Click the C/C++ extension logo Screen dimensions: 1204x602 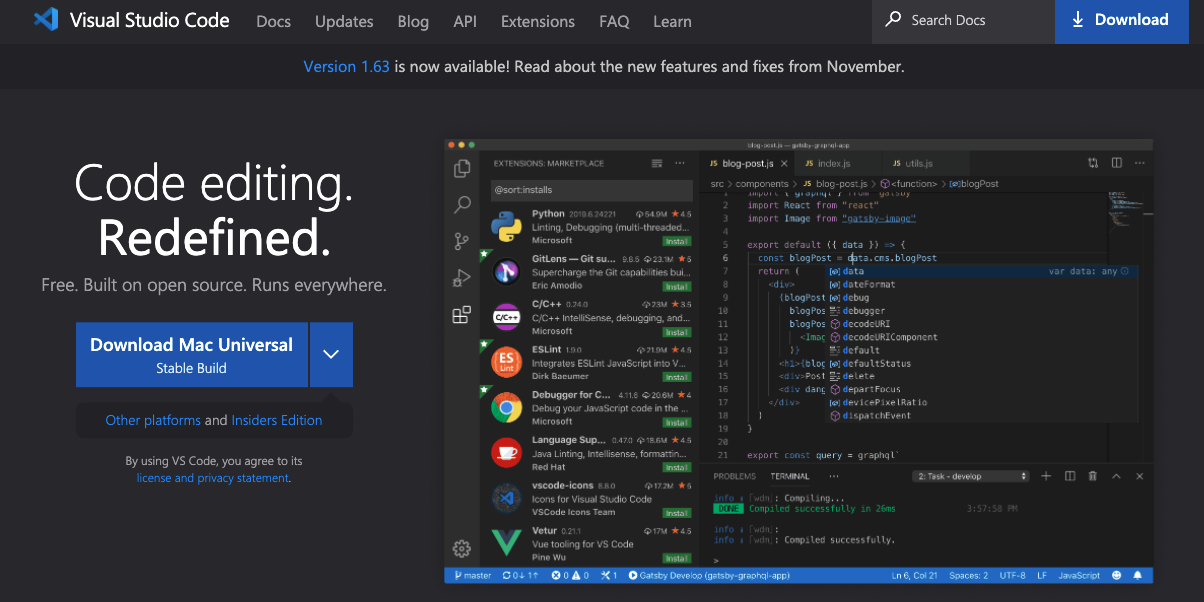click(x=507, y=317)
